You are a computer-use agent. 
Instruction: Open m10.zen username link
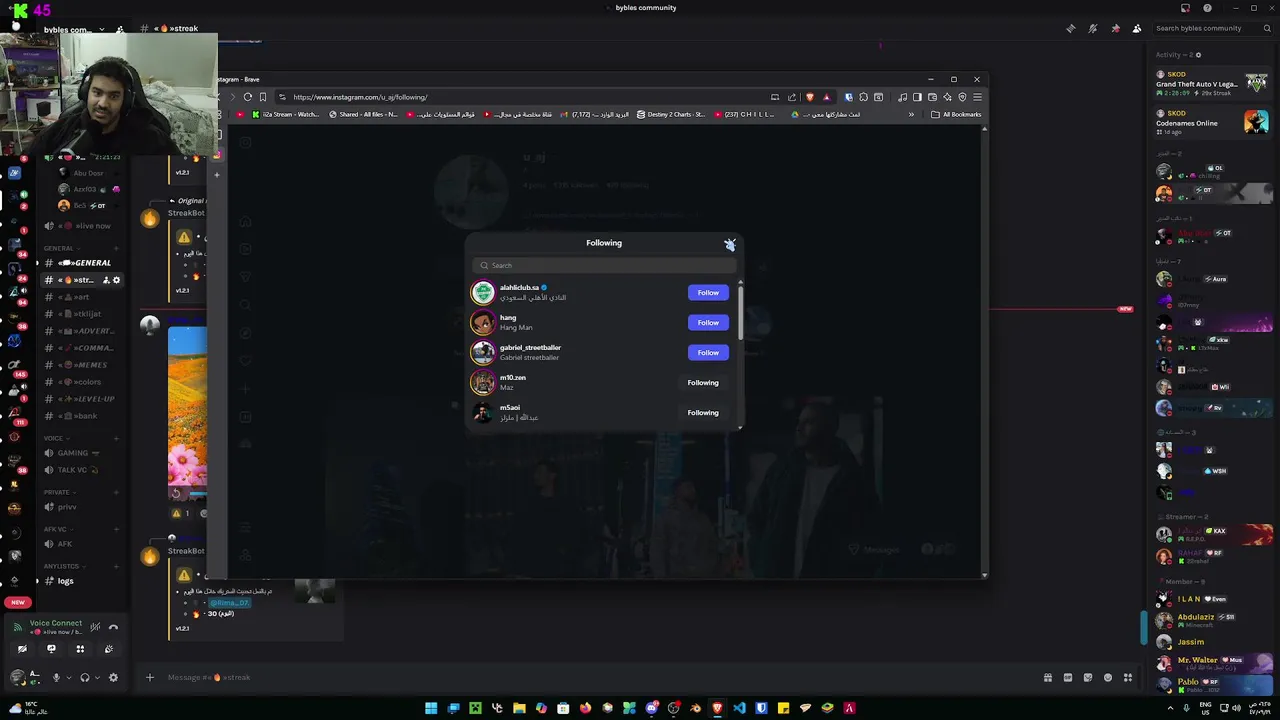pos(512,377)
